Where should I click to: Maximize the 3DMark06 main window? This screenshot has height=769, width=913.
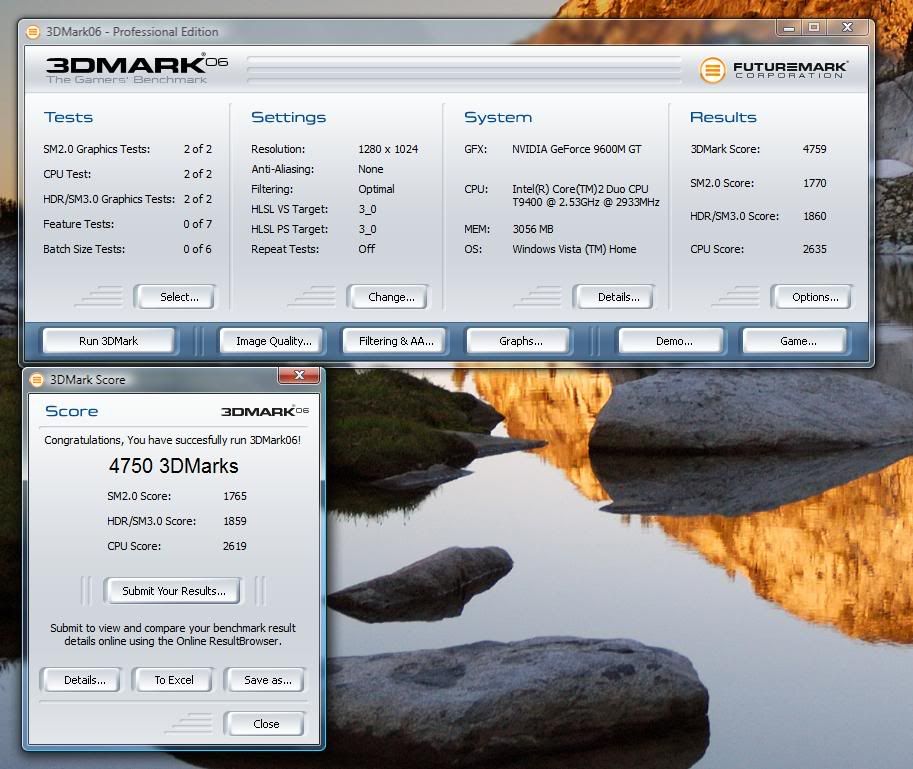(x=814, y=27)
